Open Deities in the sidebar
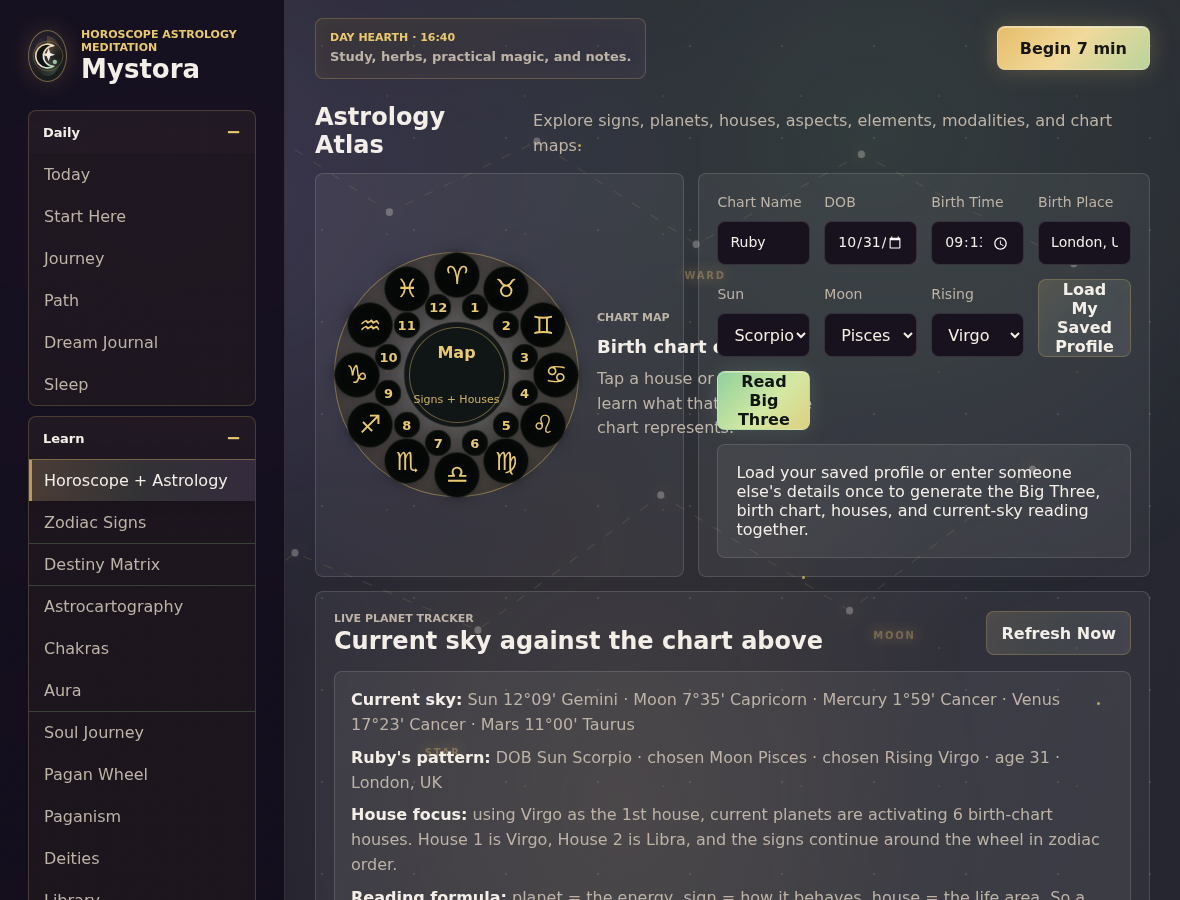 pyautogui.click(x=141, y=859)
